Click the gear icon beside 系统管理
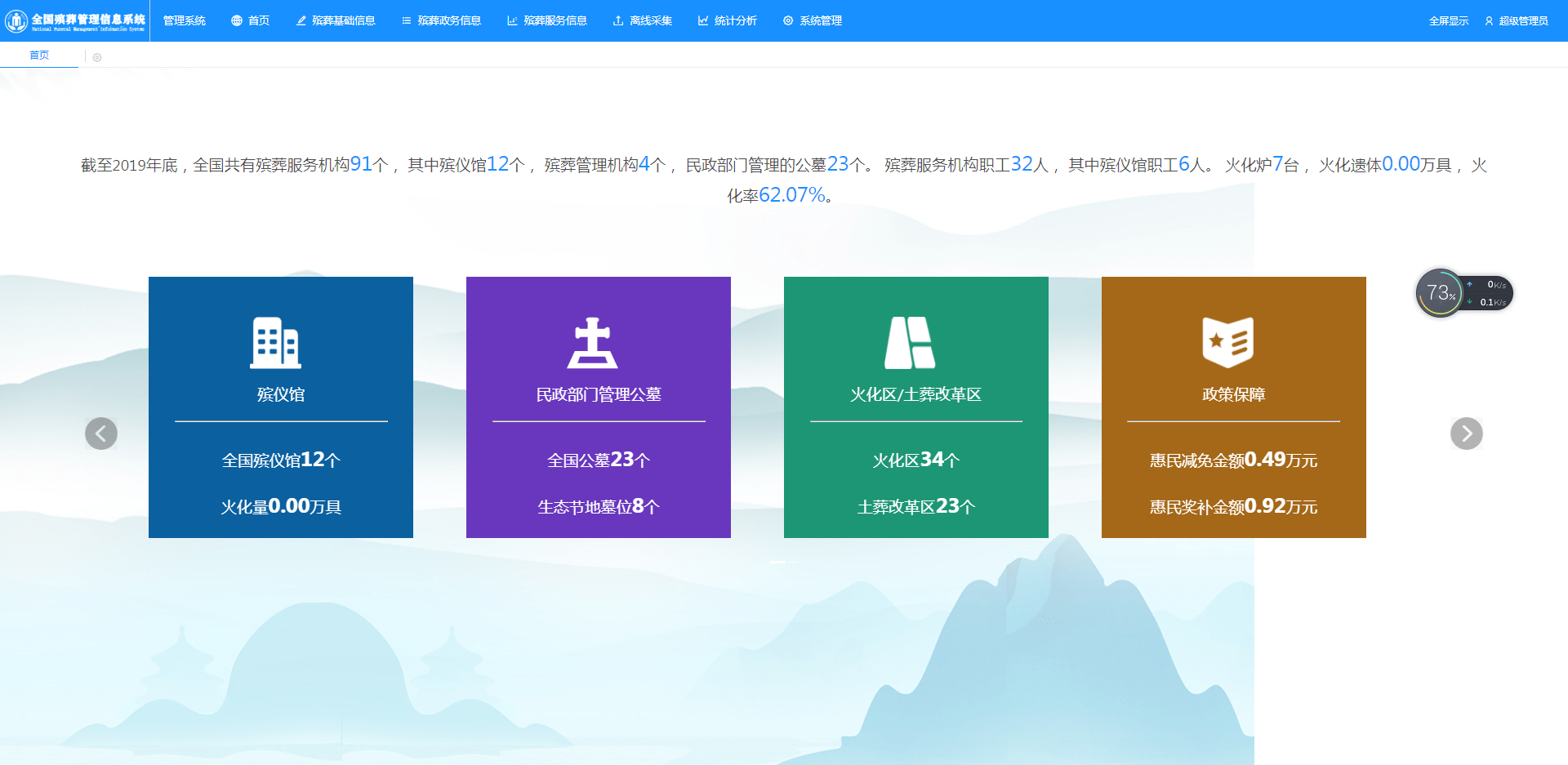1568x765 pixels. point(788,20)
